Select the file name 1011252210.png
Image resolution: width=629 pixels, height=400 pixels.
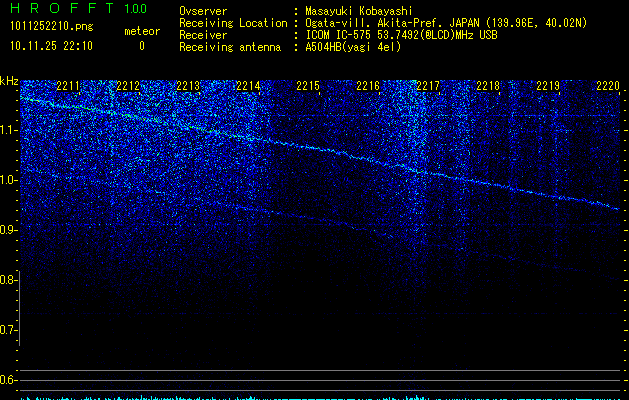tap(52, 26)
